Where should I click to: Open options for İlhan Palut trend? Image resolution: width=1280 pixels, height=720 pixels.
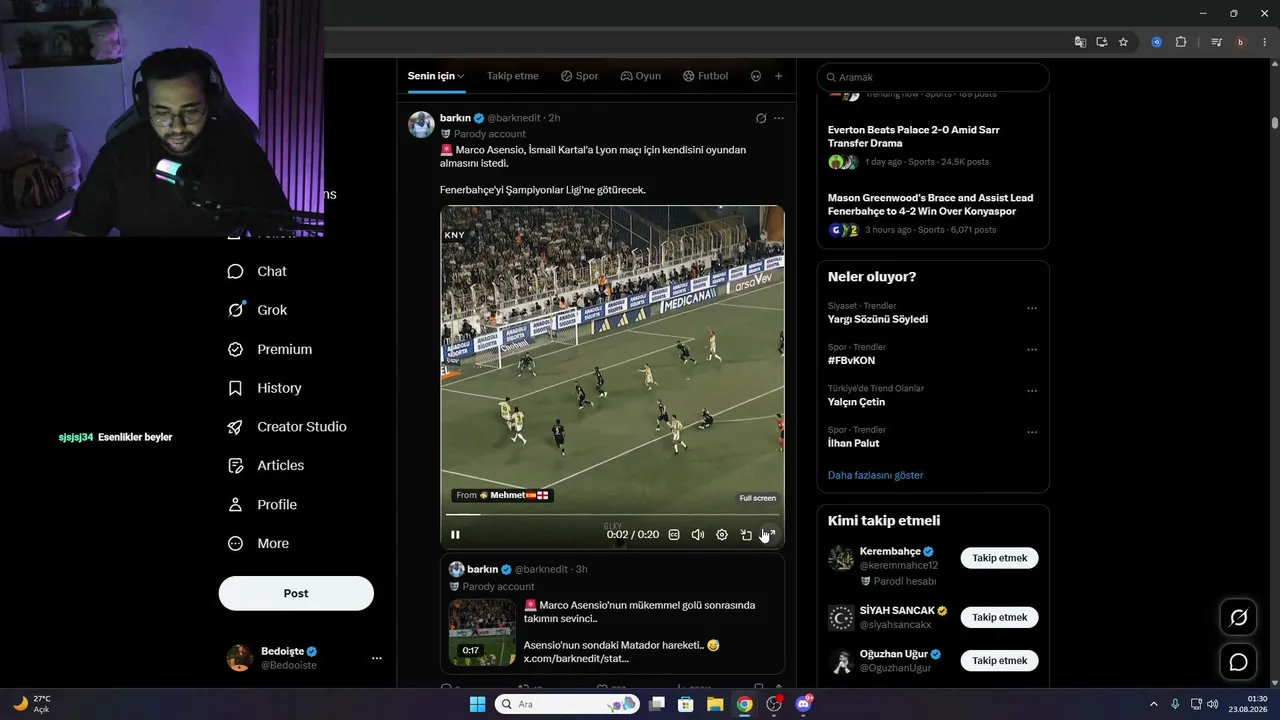1032,433
